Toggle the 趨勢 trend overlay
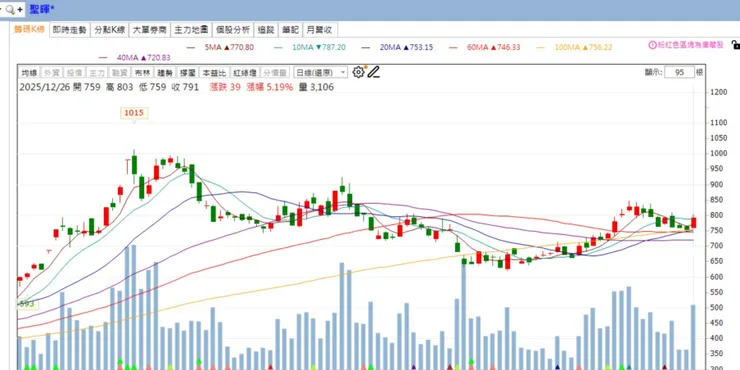The image size is (740, 370). click(x=165, y=73)
